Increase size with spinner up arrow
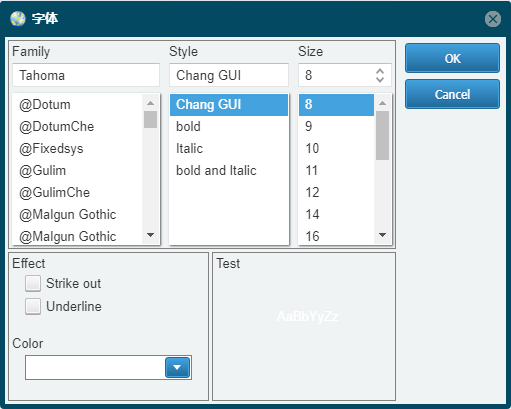This screenshot has height=409, width=511. [380, 71]
